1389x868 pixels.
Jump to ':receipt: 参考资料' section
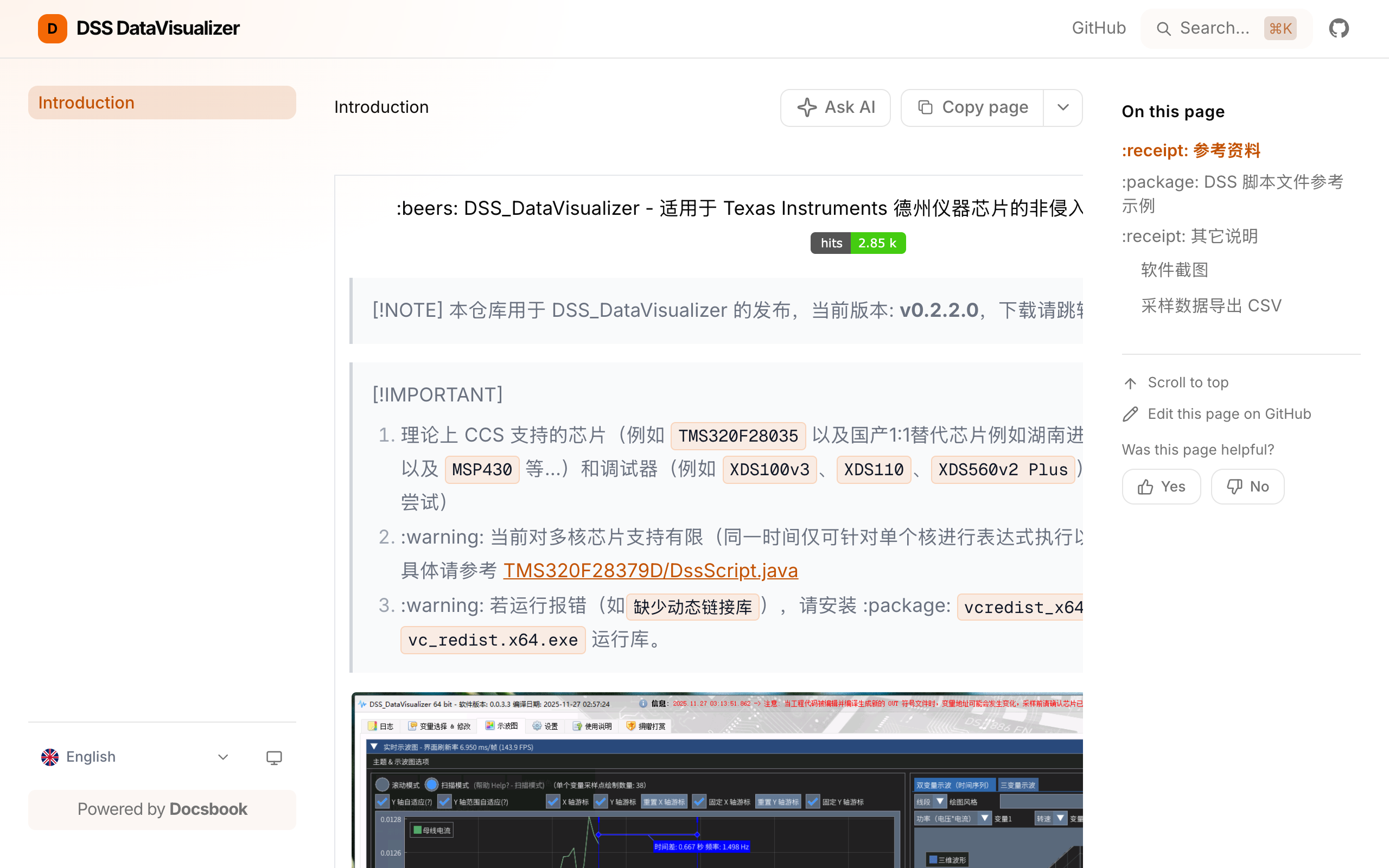click(1191, 150)
